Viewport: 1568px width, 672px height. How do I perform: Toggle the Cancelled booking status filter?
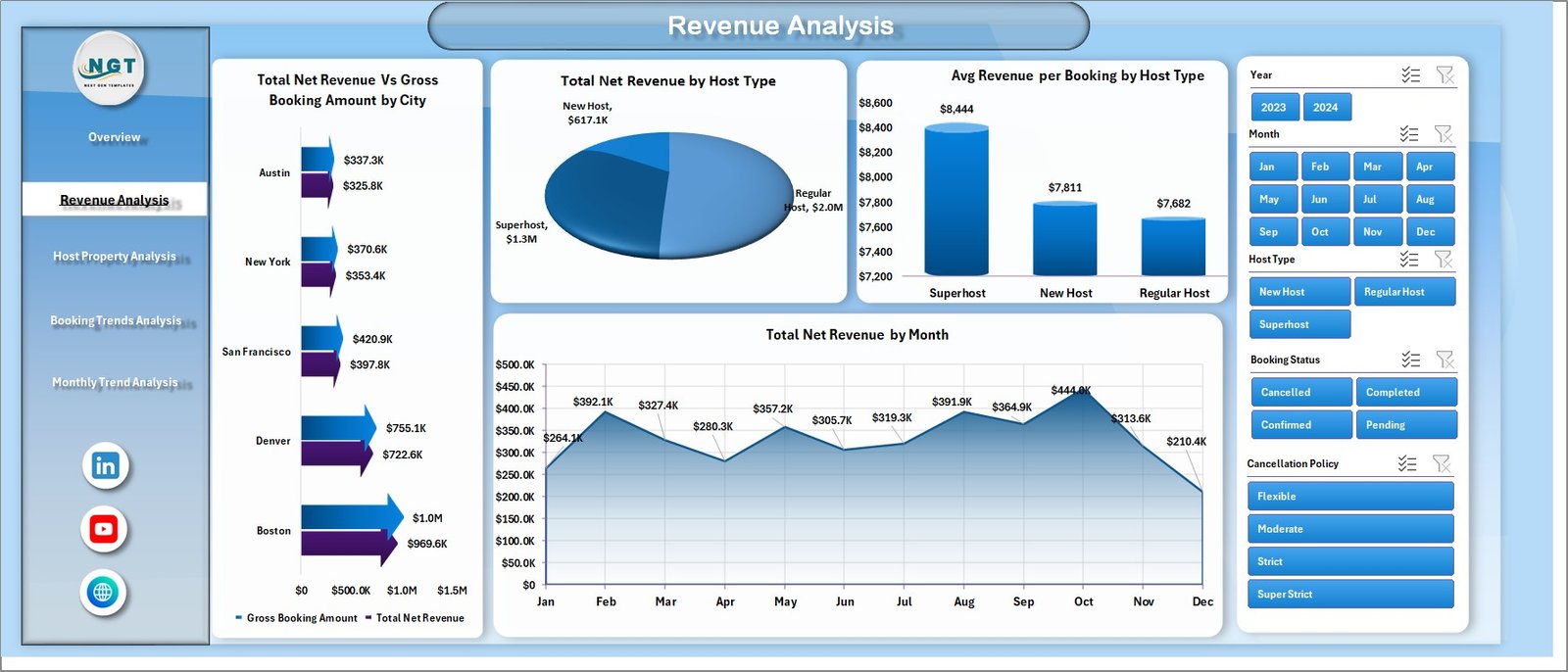coord(1299,392)
